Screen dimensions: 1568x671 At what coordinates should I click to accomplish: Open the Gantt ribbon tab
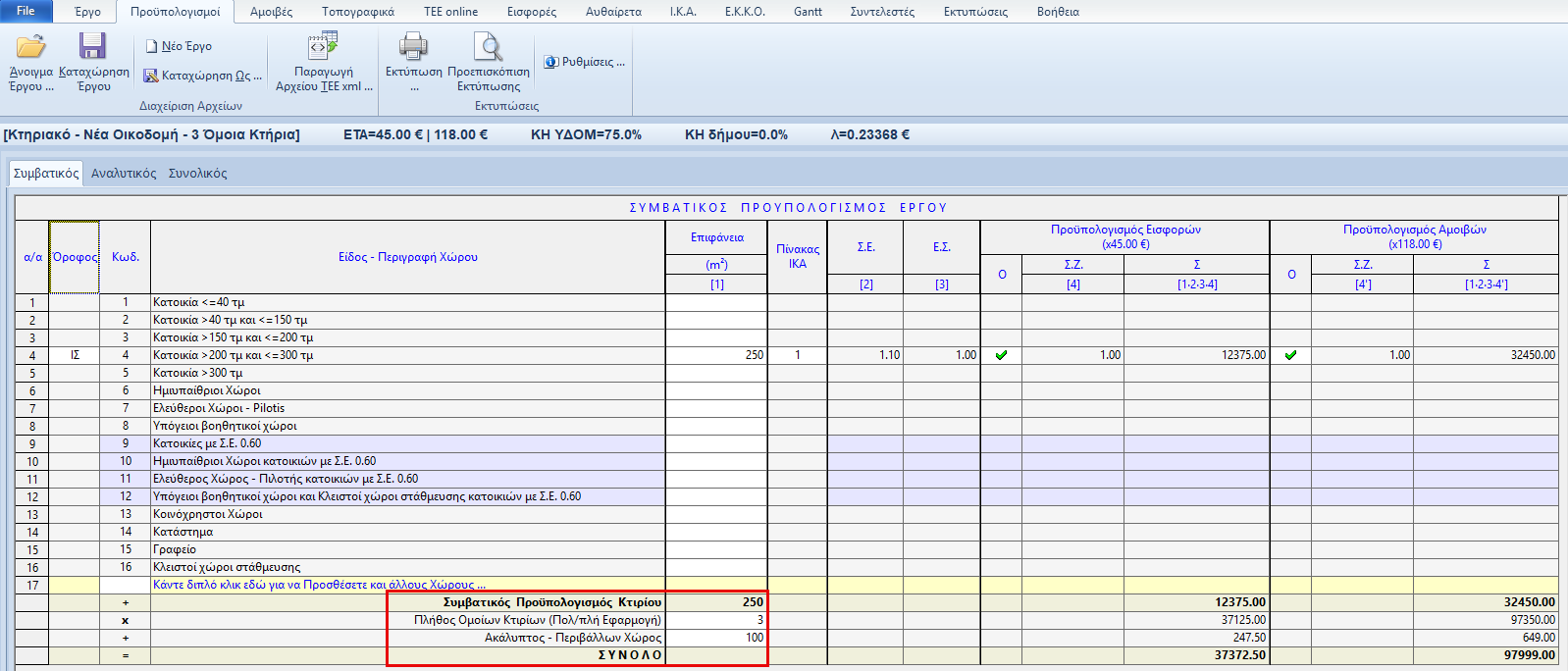[808, 12]
